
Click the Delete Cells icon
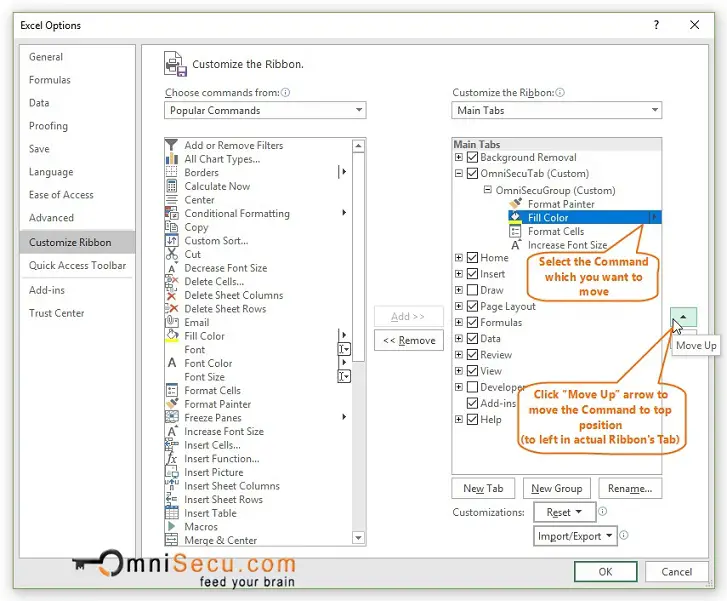172,281
